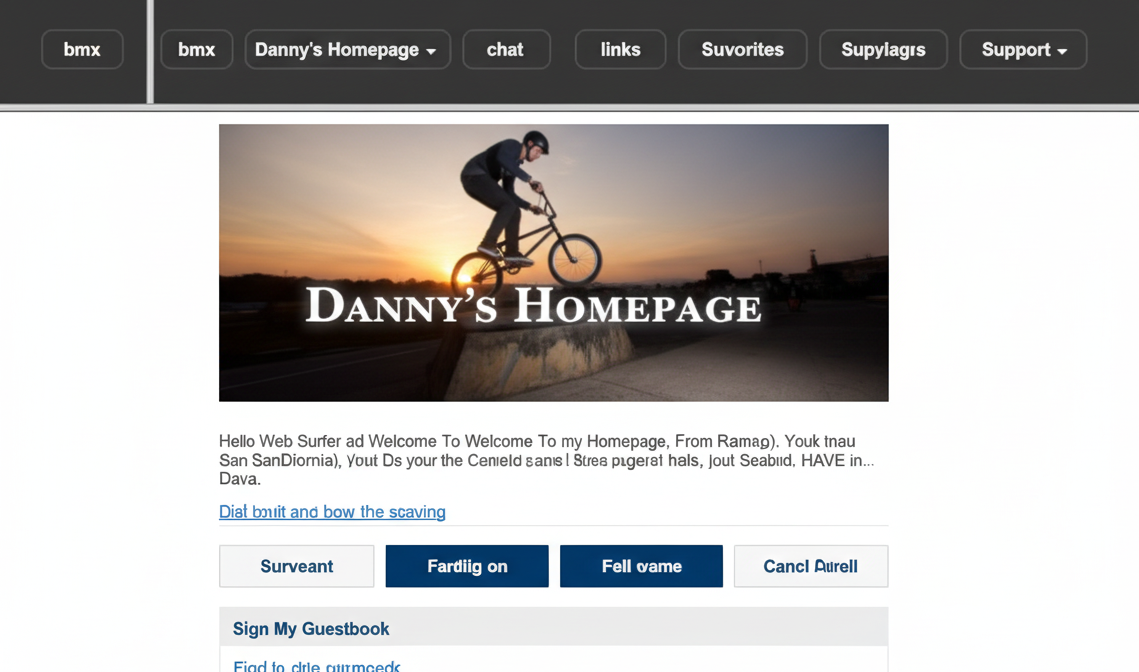Click the second bmx nav button
Image resolution: width=1139 pixels, height=672 pixels.
(197, 49)
